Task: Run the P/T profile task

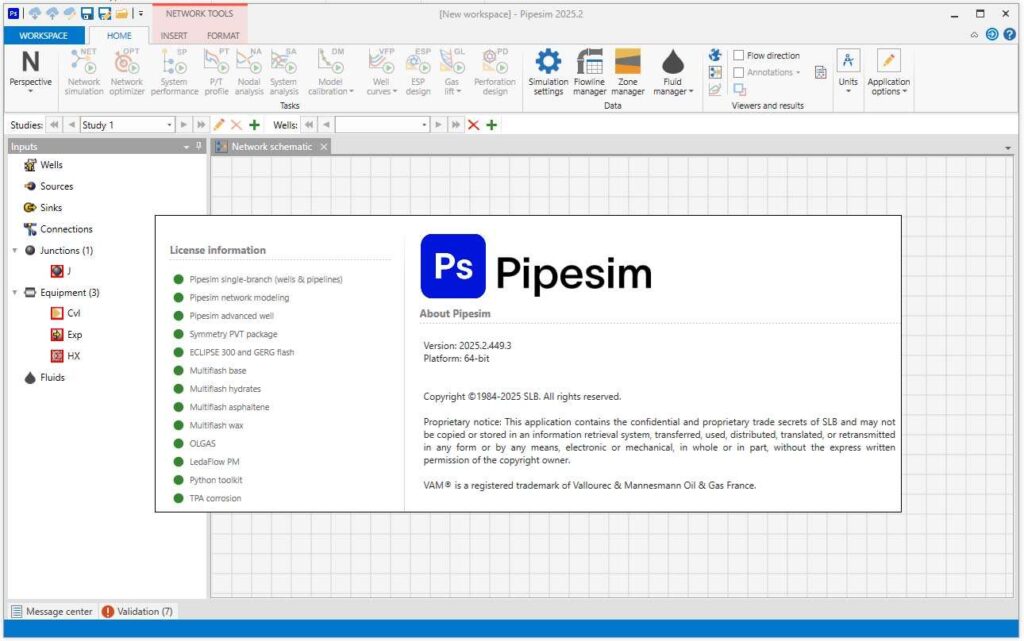Action: [x=216, y=72]
